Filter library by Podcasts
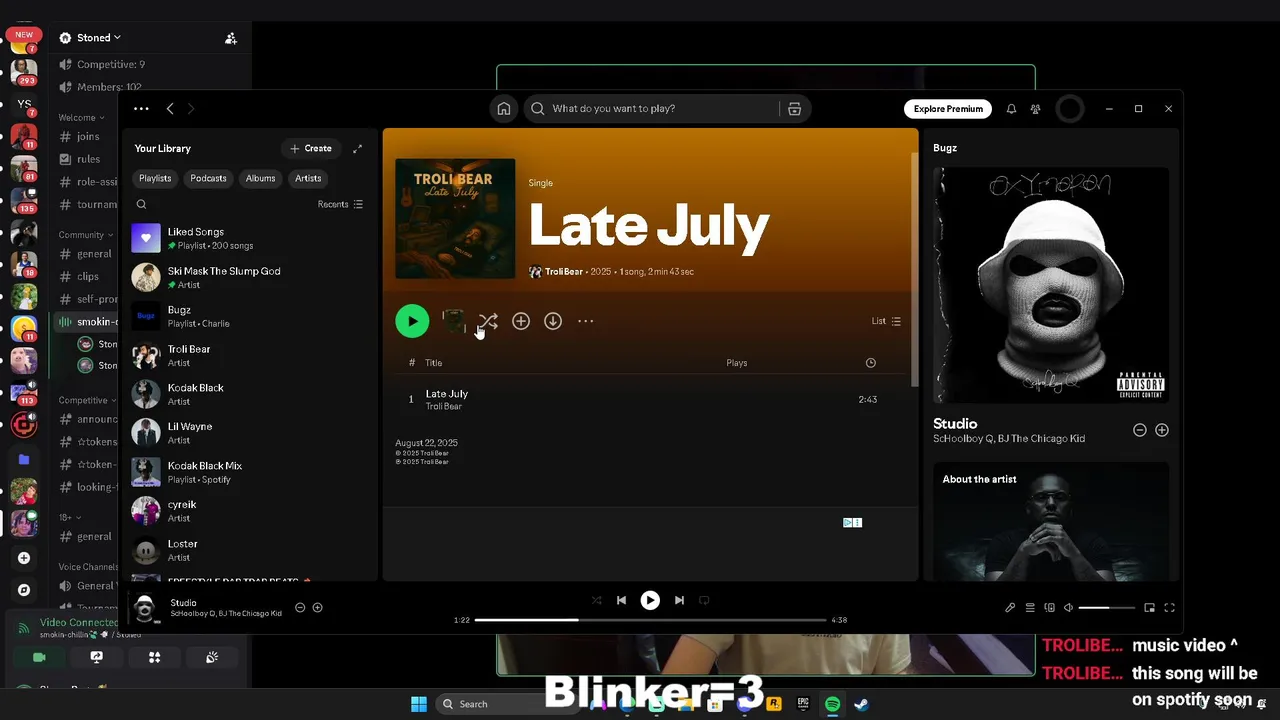1280x720 pixels. (x=209, y=178)
